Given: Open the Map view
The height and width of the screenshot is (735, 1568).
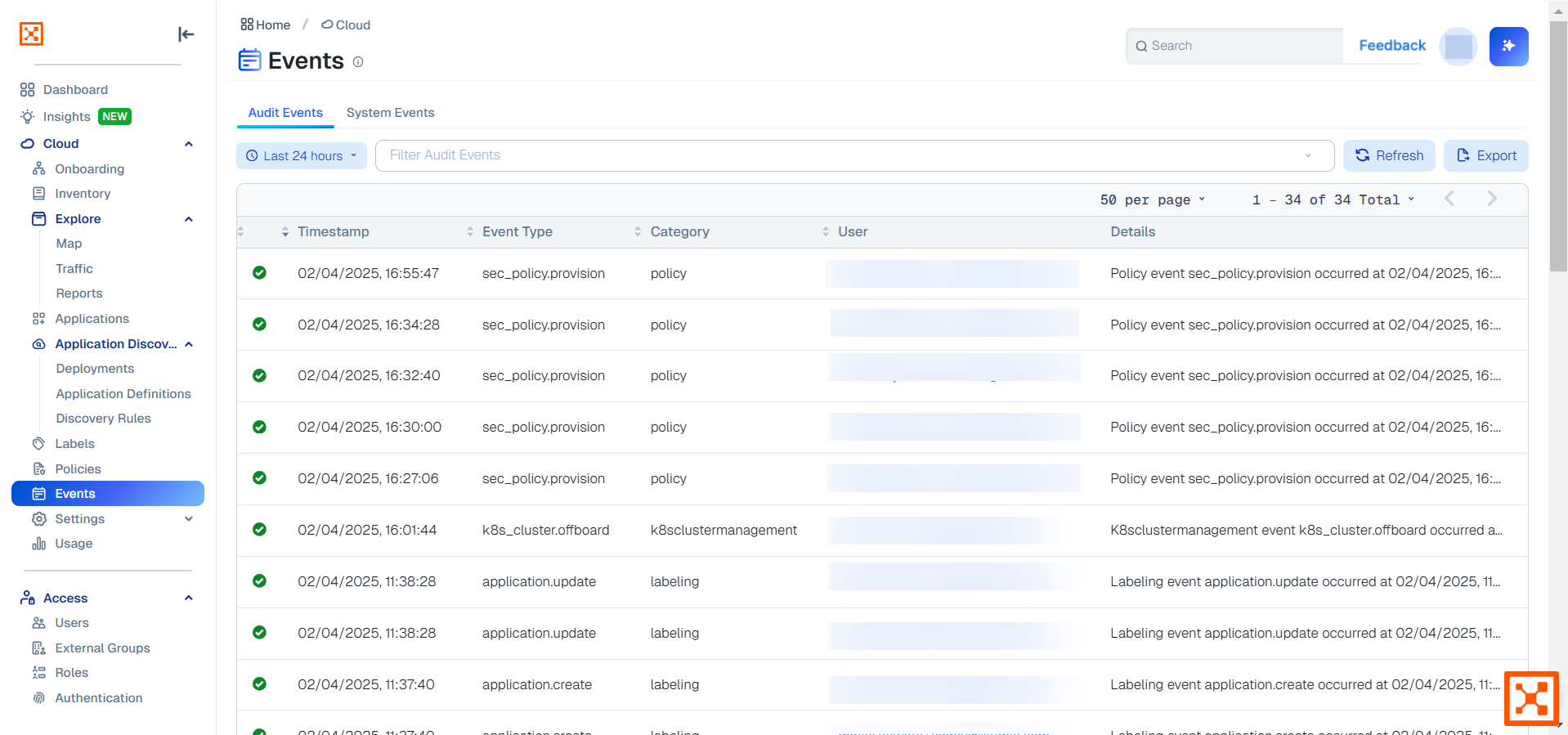Looking at the screenshot, I should (x=69, y=244).
